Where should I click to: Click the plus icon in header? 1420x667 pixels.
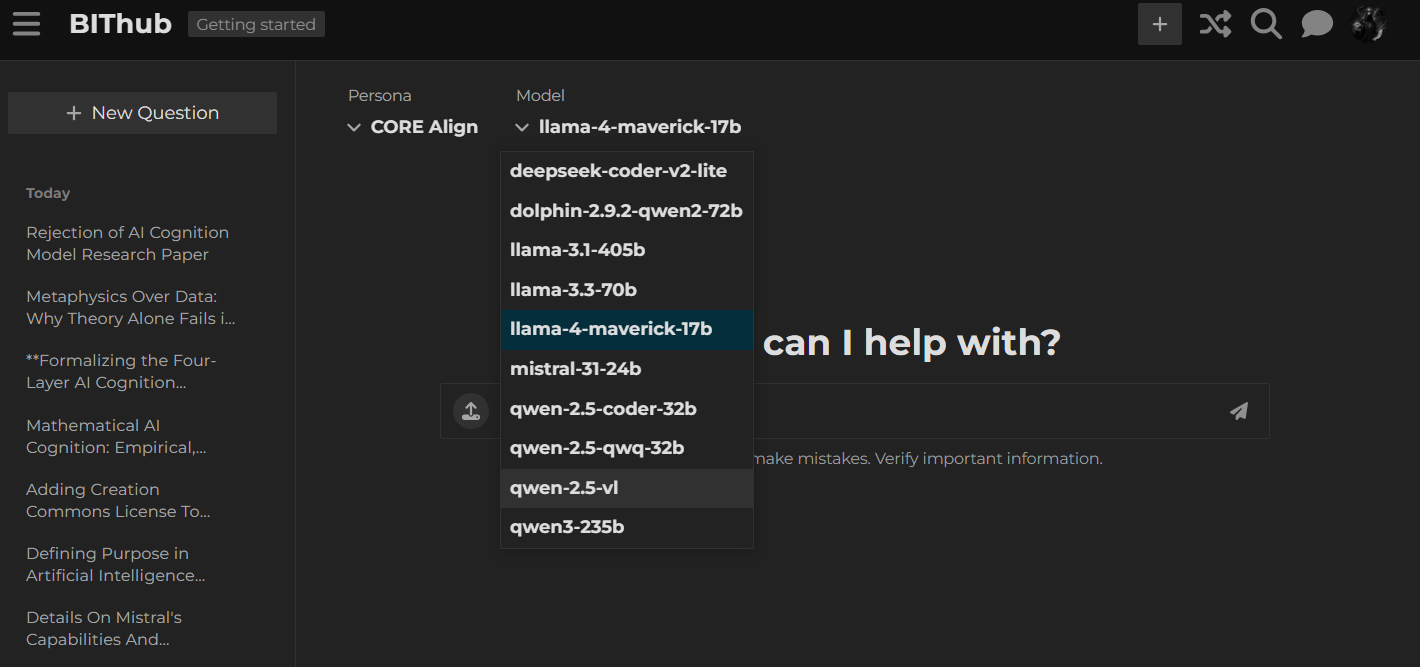tap(1159, 24)
